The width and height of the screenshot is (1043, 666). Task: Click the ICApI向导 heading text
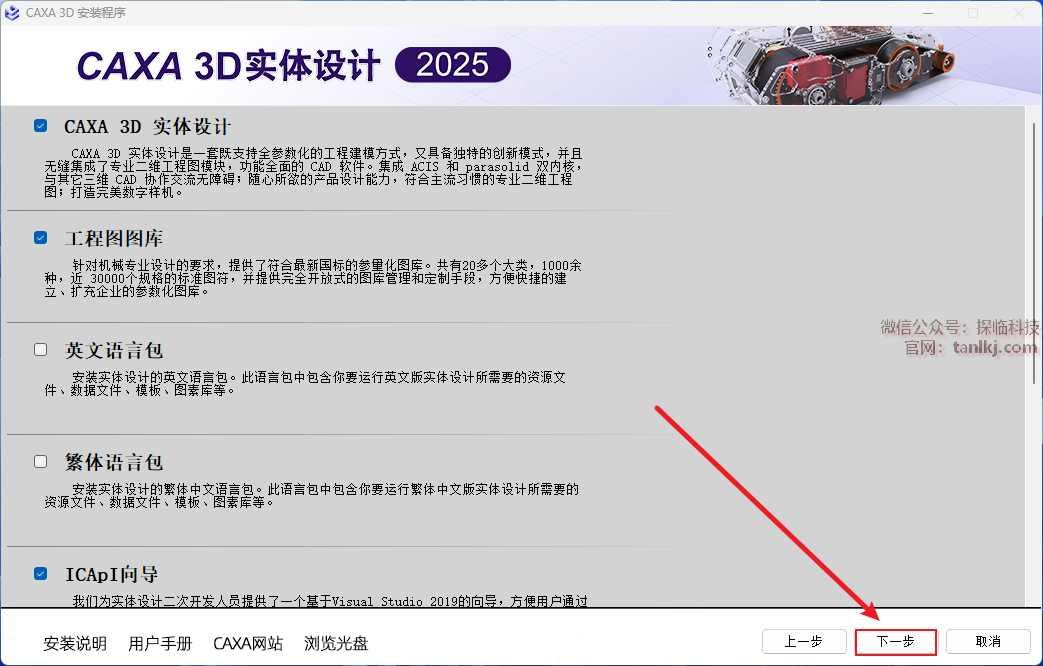click(x=112, y=574)
